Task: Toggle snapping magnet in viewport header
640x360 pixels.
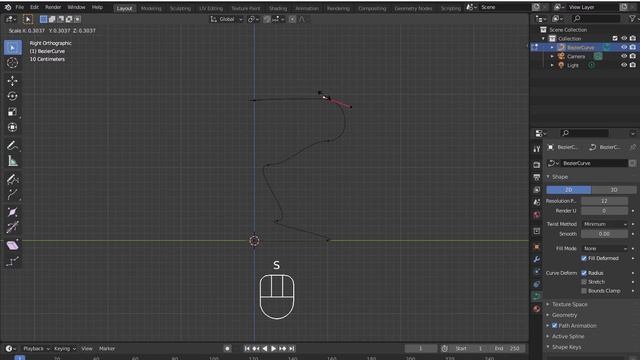Action: [267, 19]
